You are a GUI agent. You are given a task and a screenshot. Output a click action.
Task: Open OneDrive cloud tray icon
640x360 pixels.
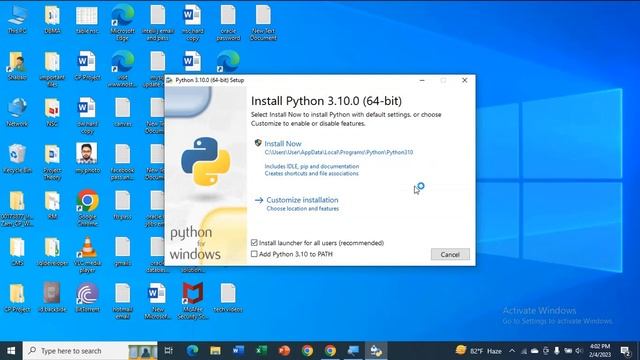pyautogui.click(x=535, y=351)
